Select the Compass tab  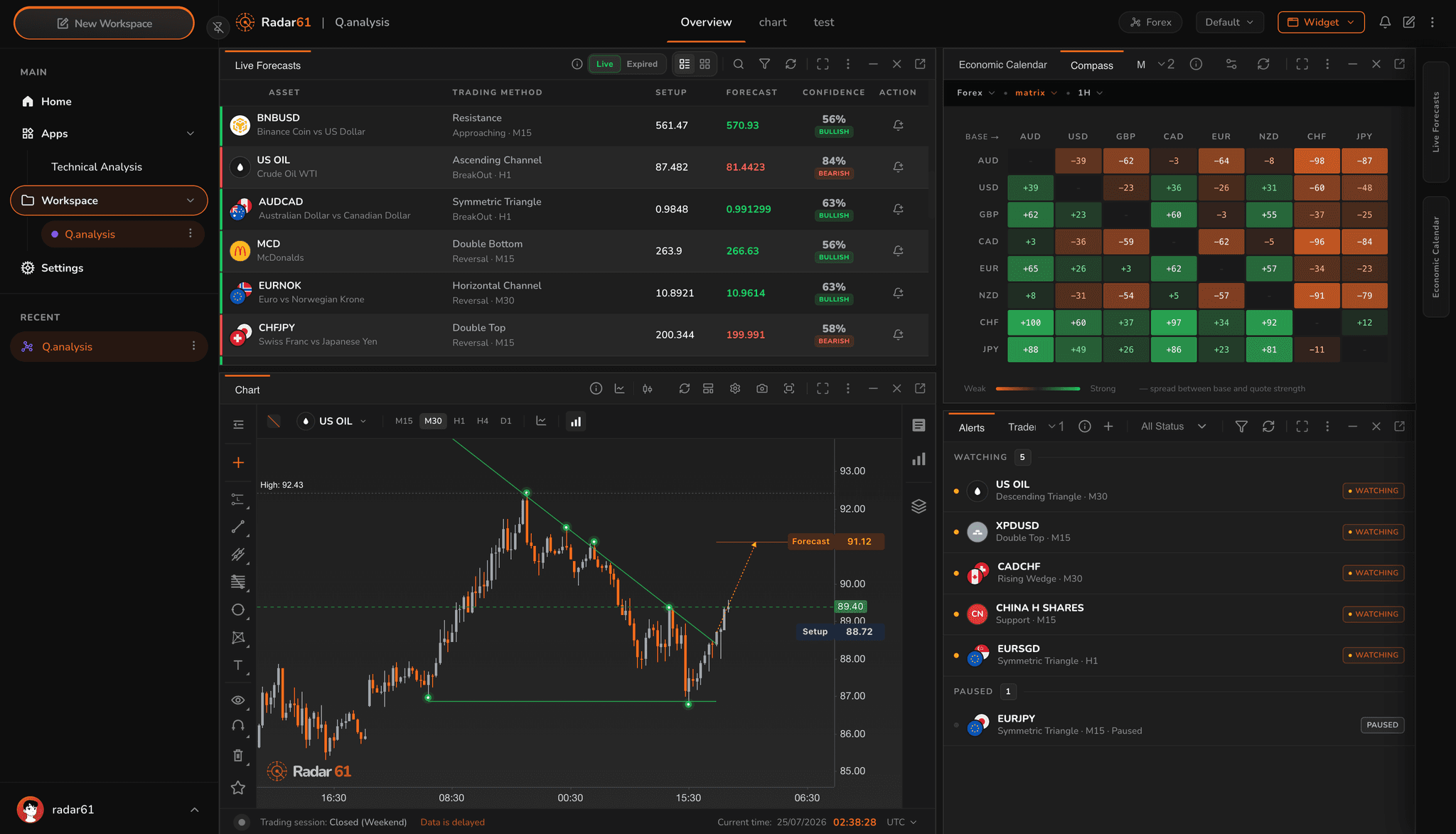pyautogui.click(x=1091, y=65)
